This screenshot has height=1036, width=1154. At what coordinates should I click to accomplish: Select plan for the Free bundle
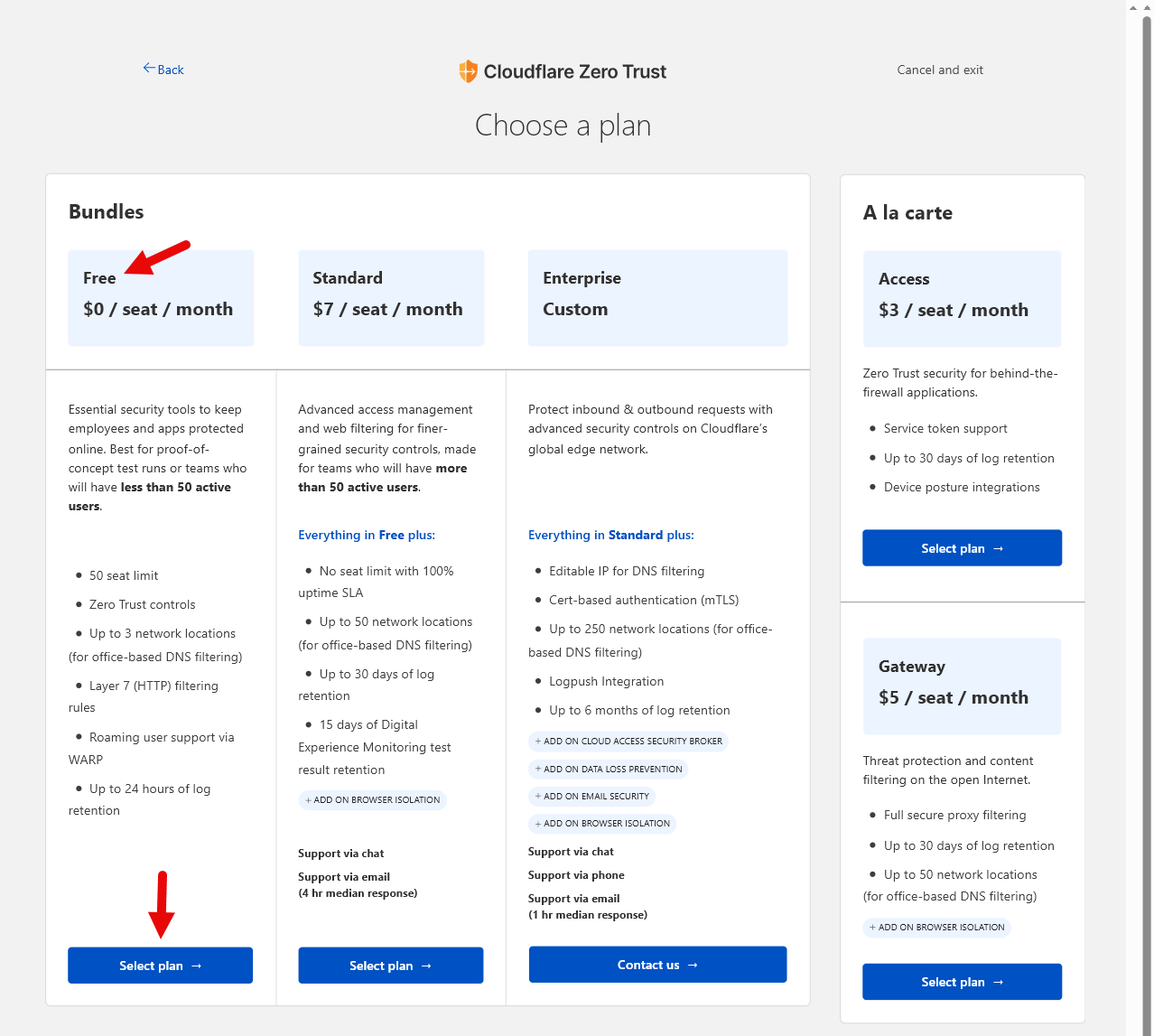pos(160,966)
